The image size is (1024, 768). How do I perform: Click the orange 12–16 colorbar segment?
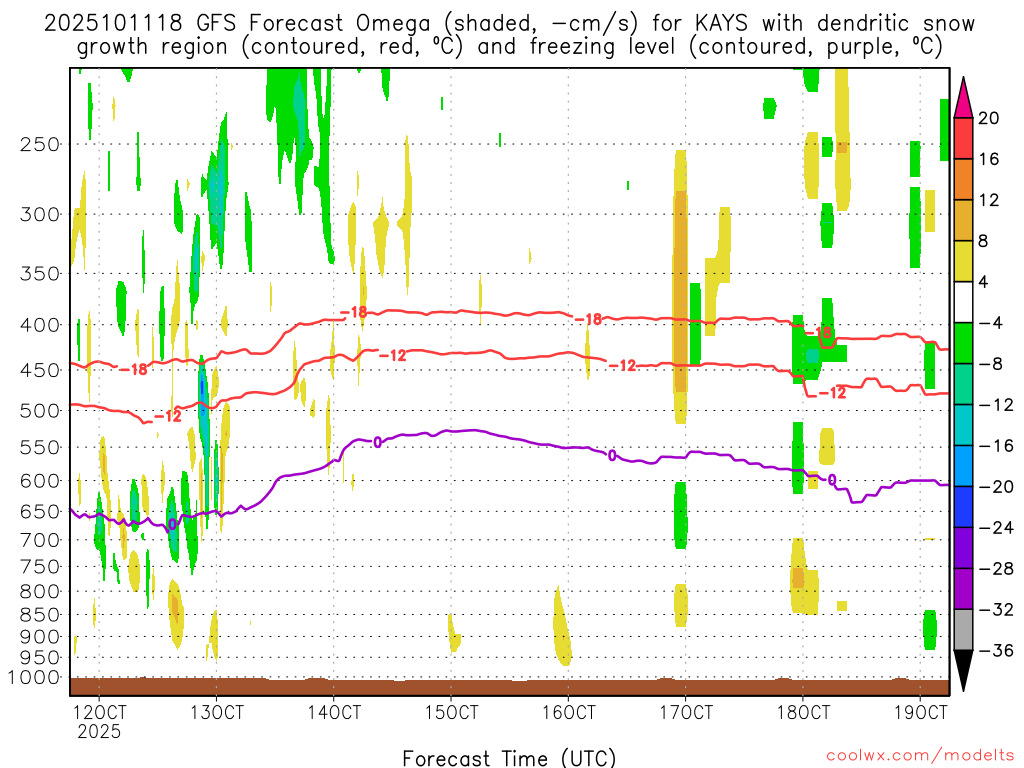click(x=963, y=179)
